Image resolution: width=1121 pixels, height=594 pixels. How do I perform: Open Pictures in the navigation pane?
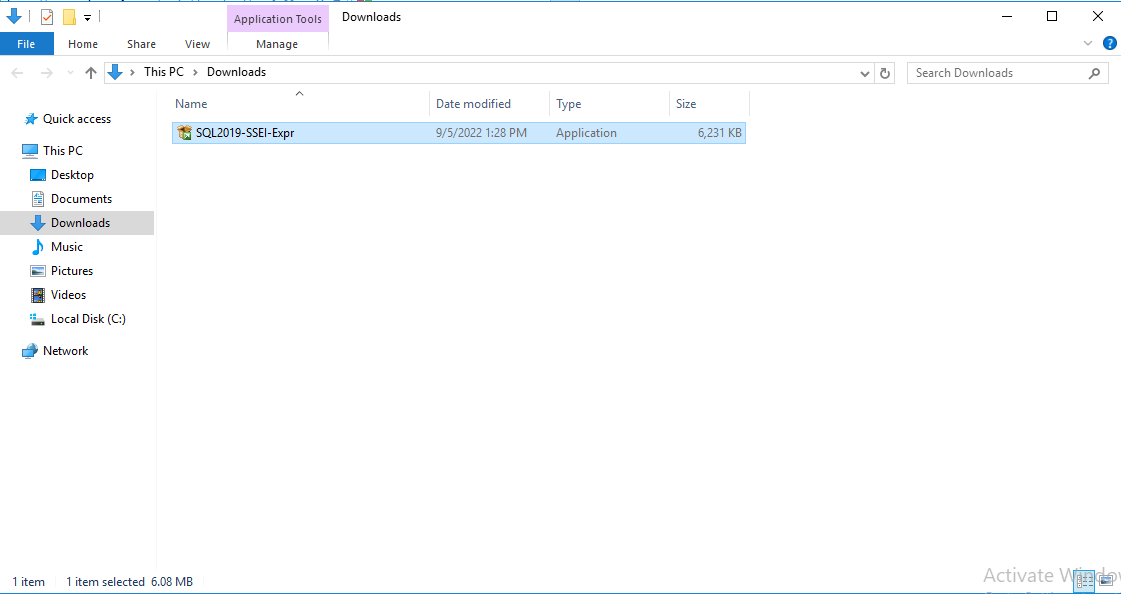click(x=71, y=271)
